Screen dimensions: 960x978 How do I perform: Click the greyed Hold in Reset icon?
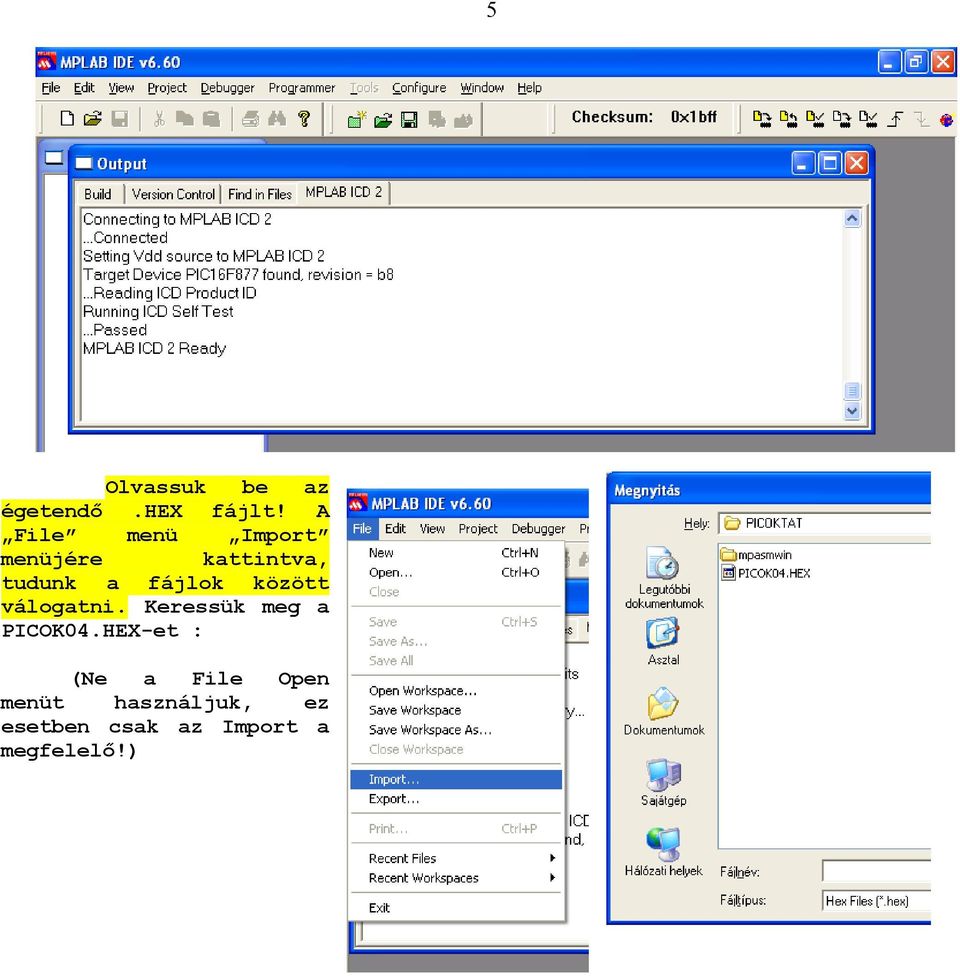[921, 118]
